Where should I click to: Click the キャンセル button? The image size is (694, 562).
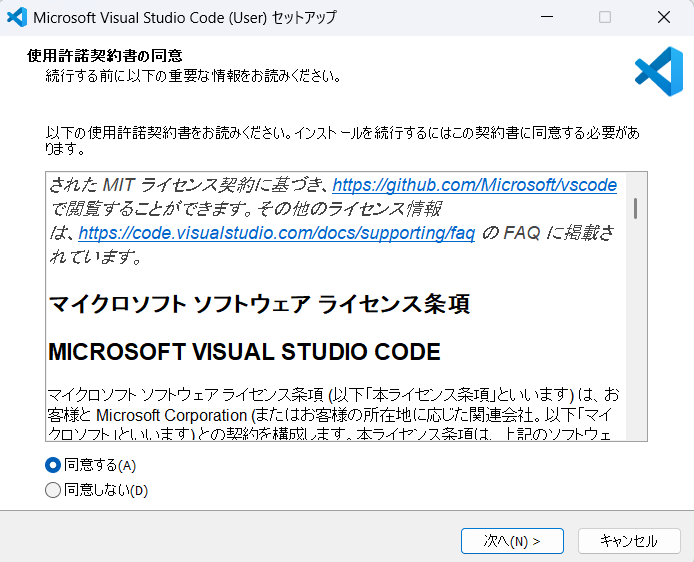[x=629, y=541]
